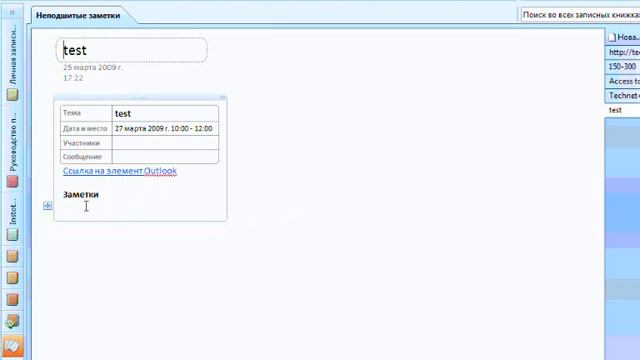
Task: Open the Руководство п... notebook red icon
Action: click(12, 181)
